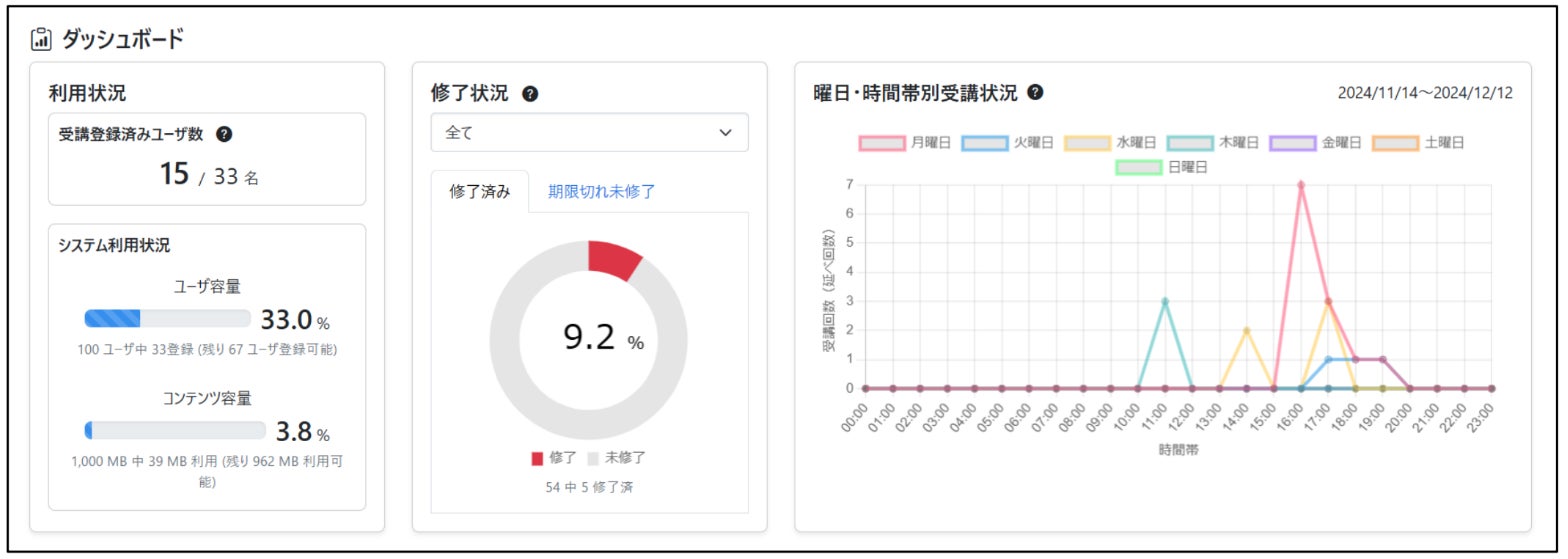Open help icon next to 受講登録済みユーザ数

point(224,134)
